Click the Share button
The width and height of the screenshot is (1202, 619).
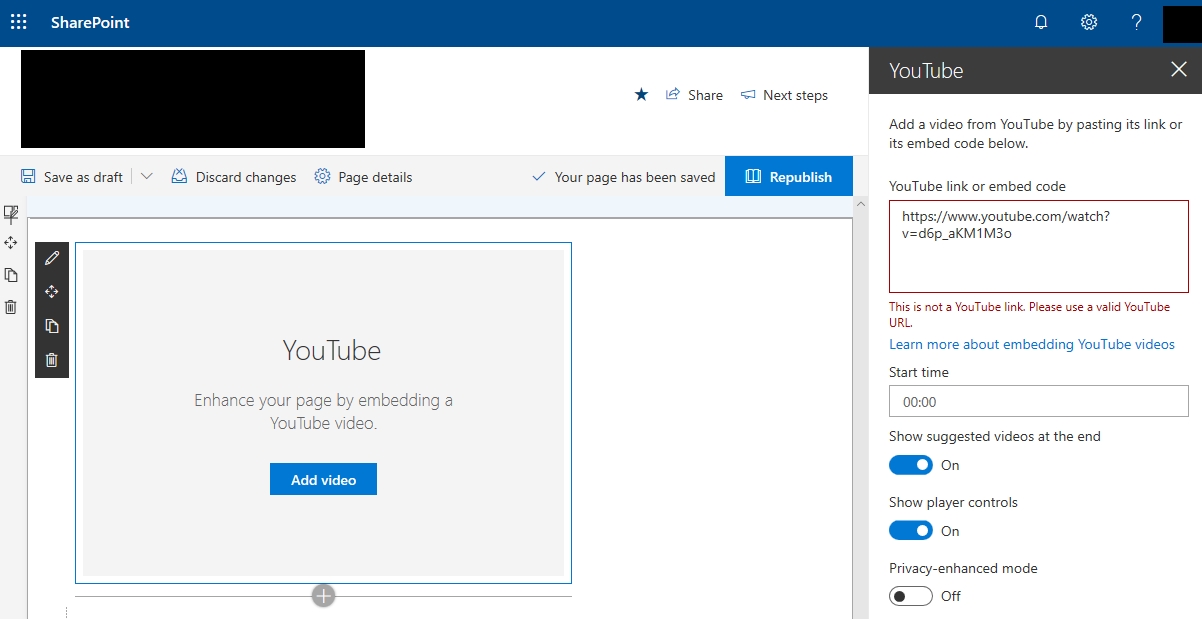pos(694,95)
